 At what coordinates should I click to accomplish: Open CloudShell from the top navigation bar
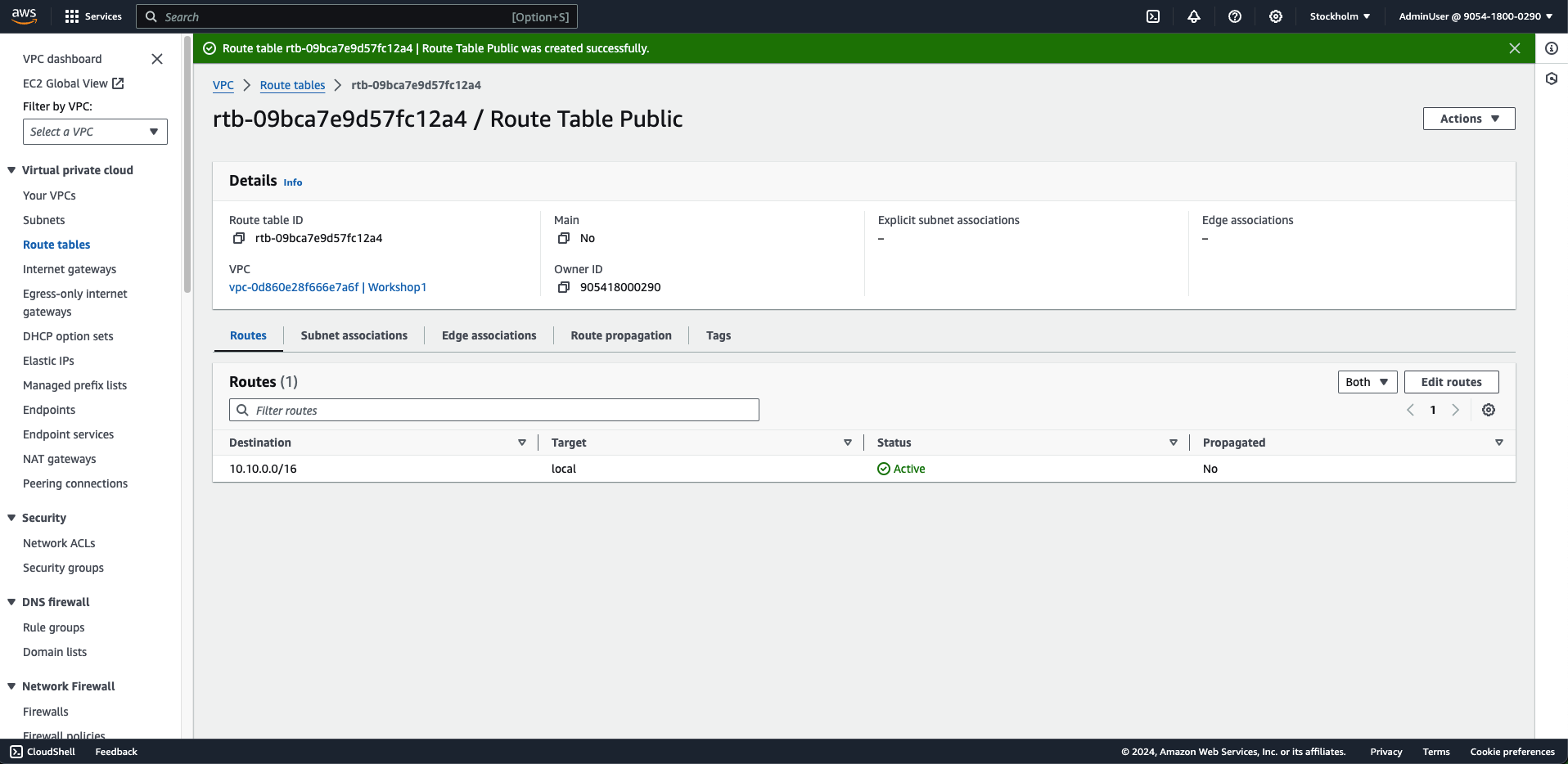pyautogui.click(x=1153, y=16)
